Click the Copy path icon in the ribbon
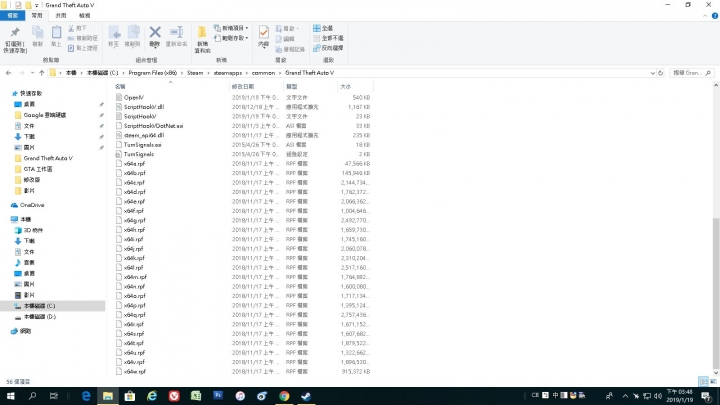The width and height of the screenshot is (720, 405). pyautogui.click(x=71, y=38)
